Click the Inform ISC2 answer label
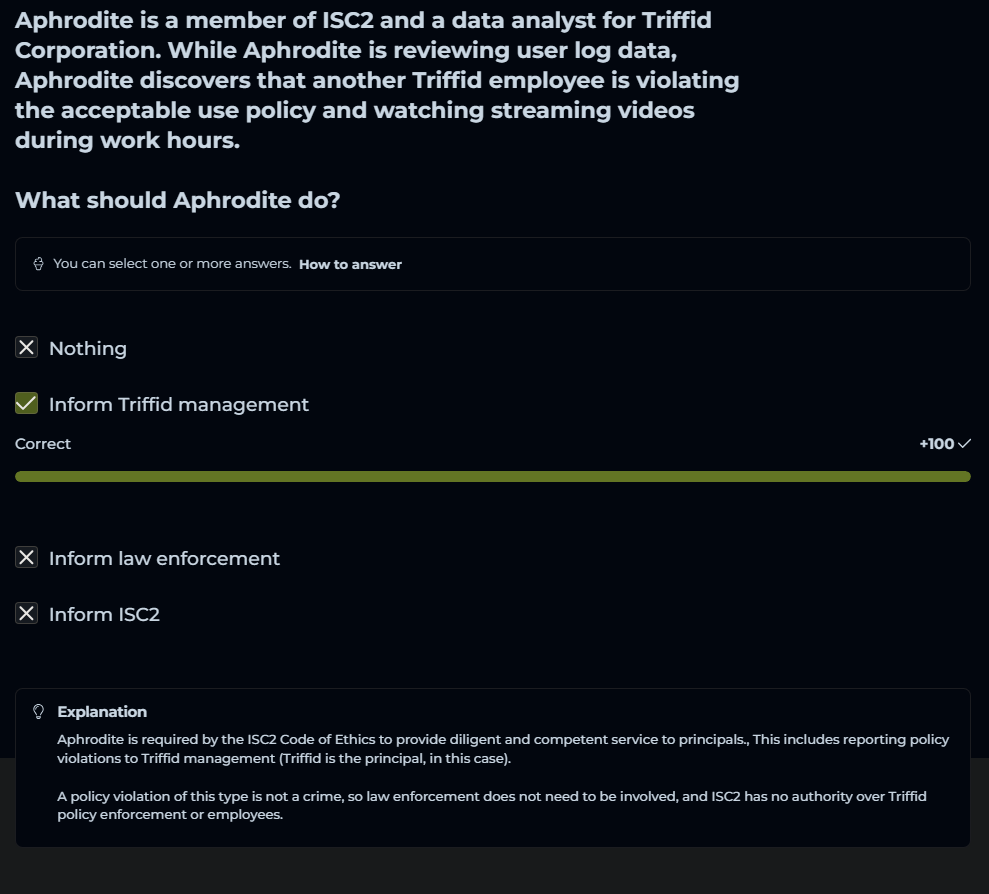Image resolution: width=989 pixels, height=894 pixels. point(104,615)
